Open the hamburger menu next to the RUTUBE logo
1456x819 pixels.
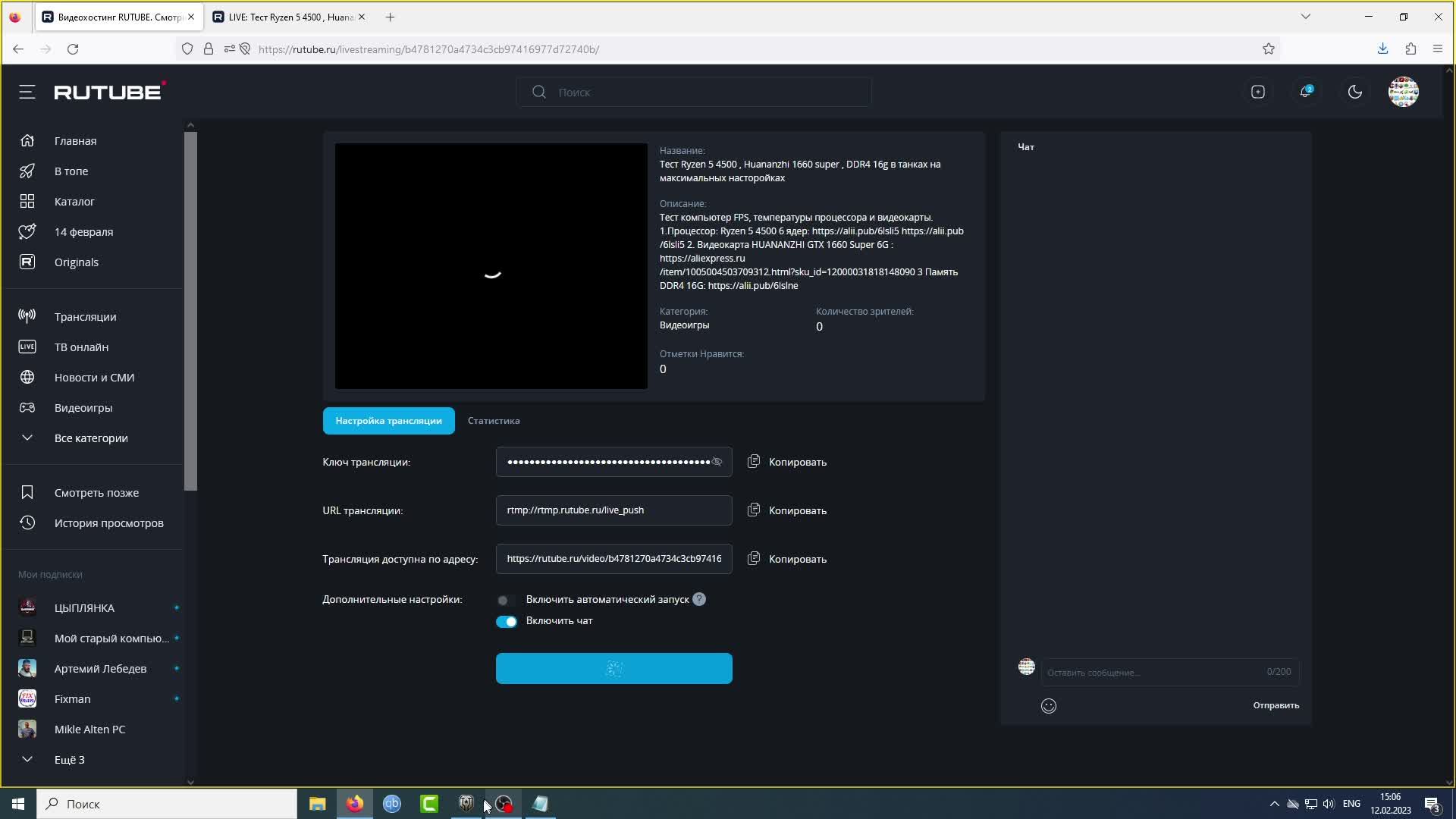click(x=27, y=92)
